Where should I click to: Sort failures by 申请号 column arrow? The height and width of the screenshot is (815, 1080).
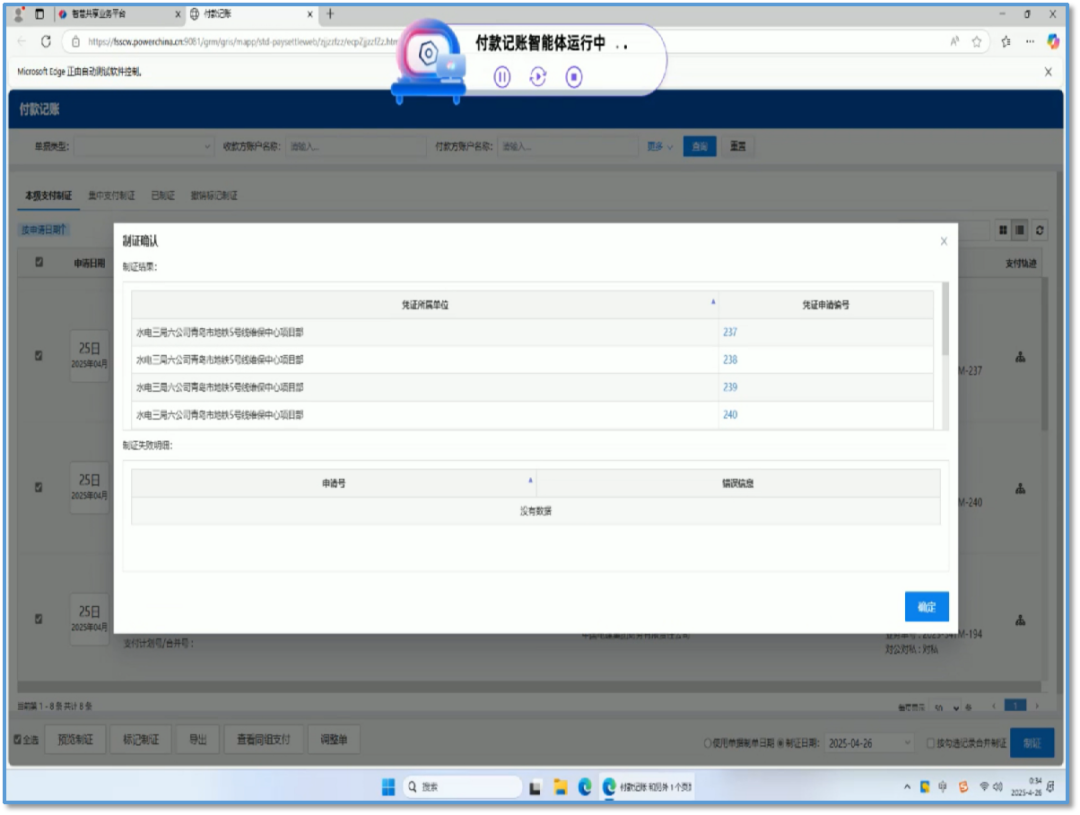point(530,480)
